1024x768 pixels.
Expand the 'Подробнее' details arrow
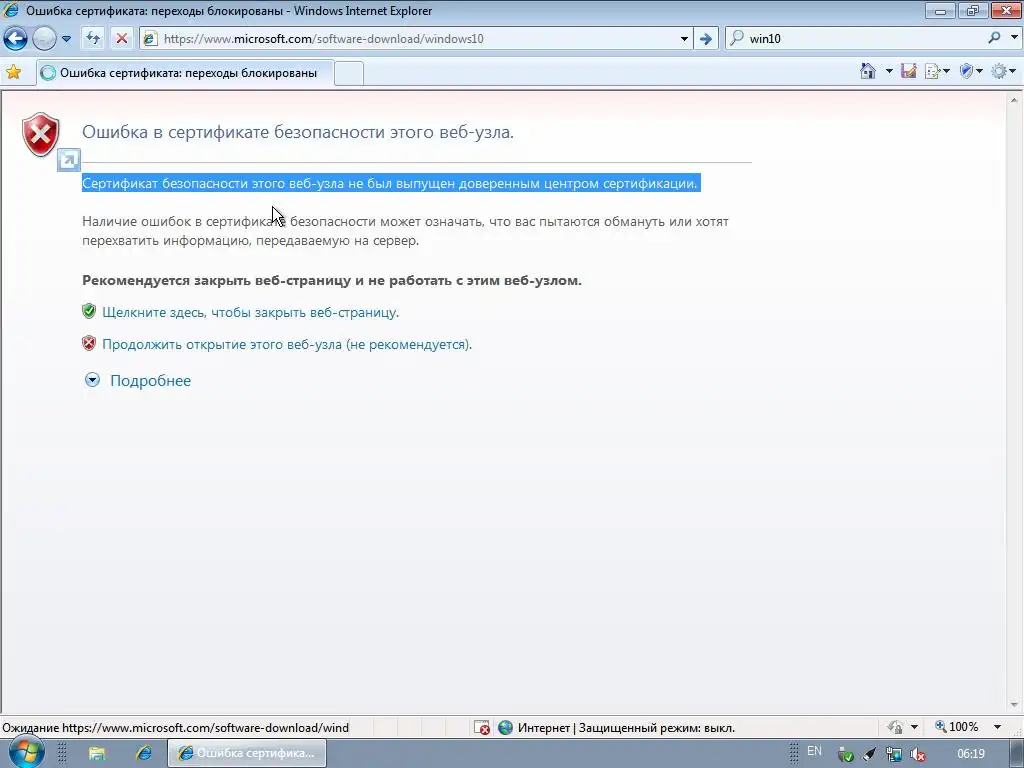[x=93, y=380]
